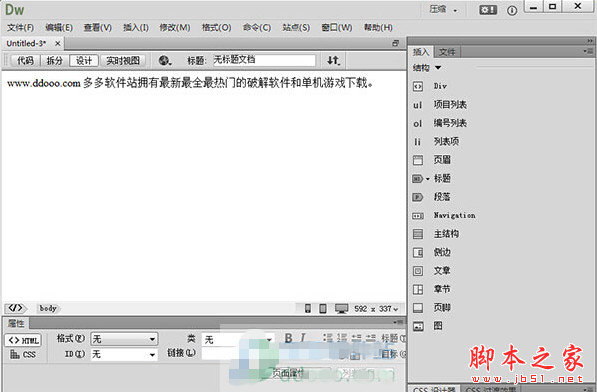Screen dimensions: 597x392
Task: Open 压缩 workspace dropdown
Action: tap(443, 10)
